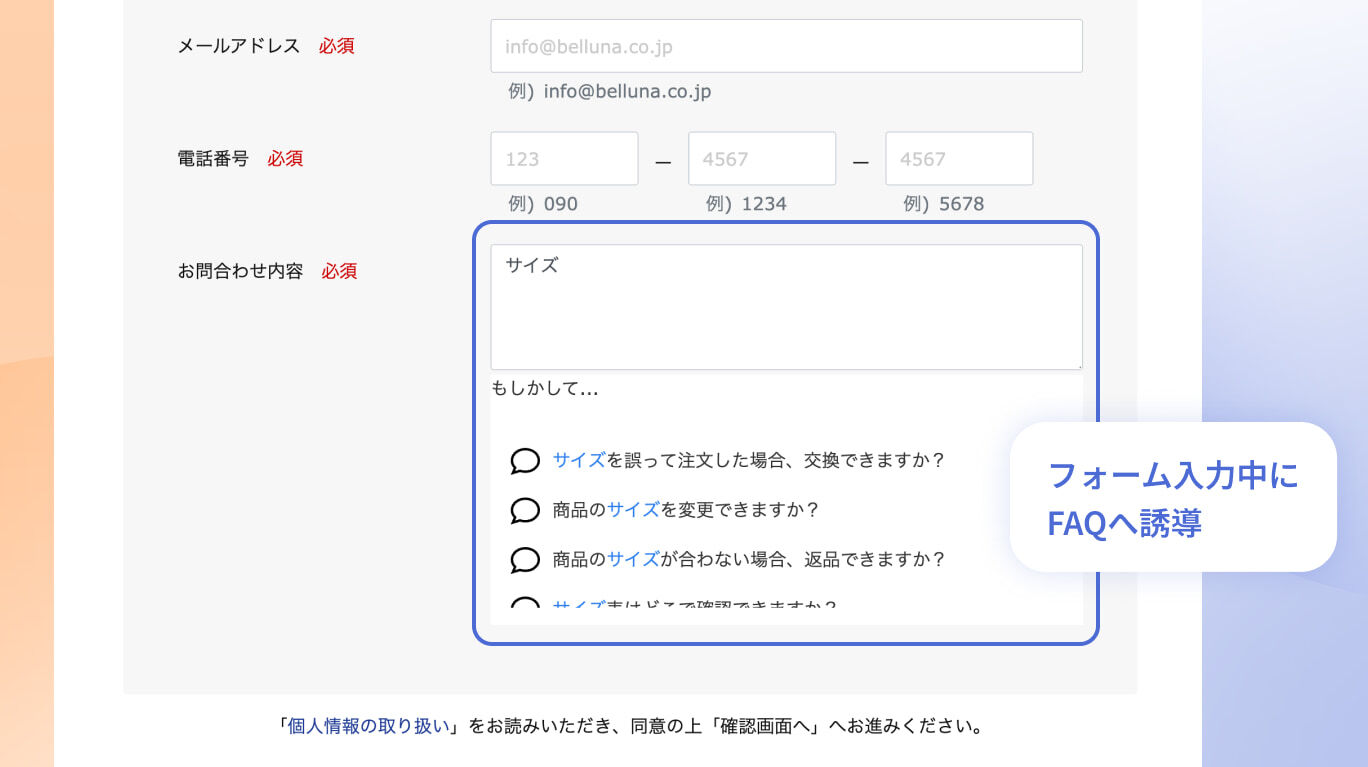Click the email address input field
This screenshot has width=1368, height=767.
tap(786, 45)
